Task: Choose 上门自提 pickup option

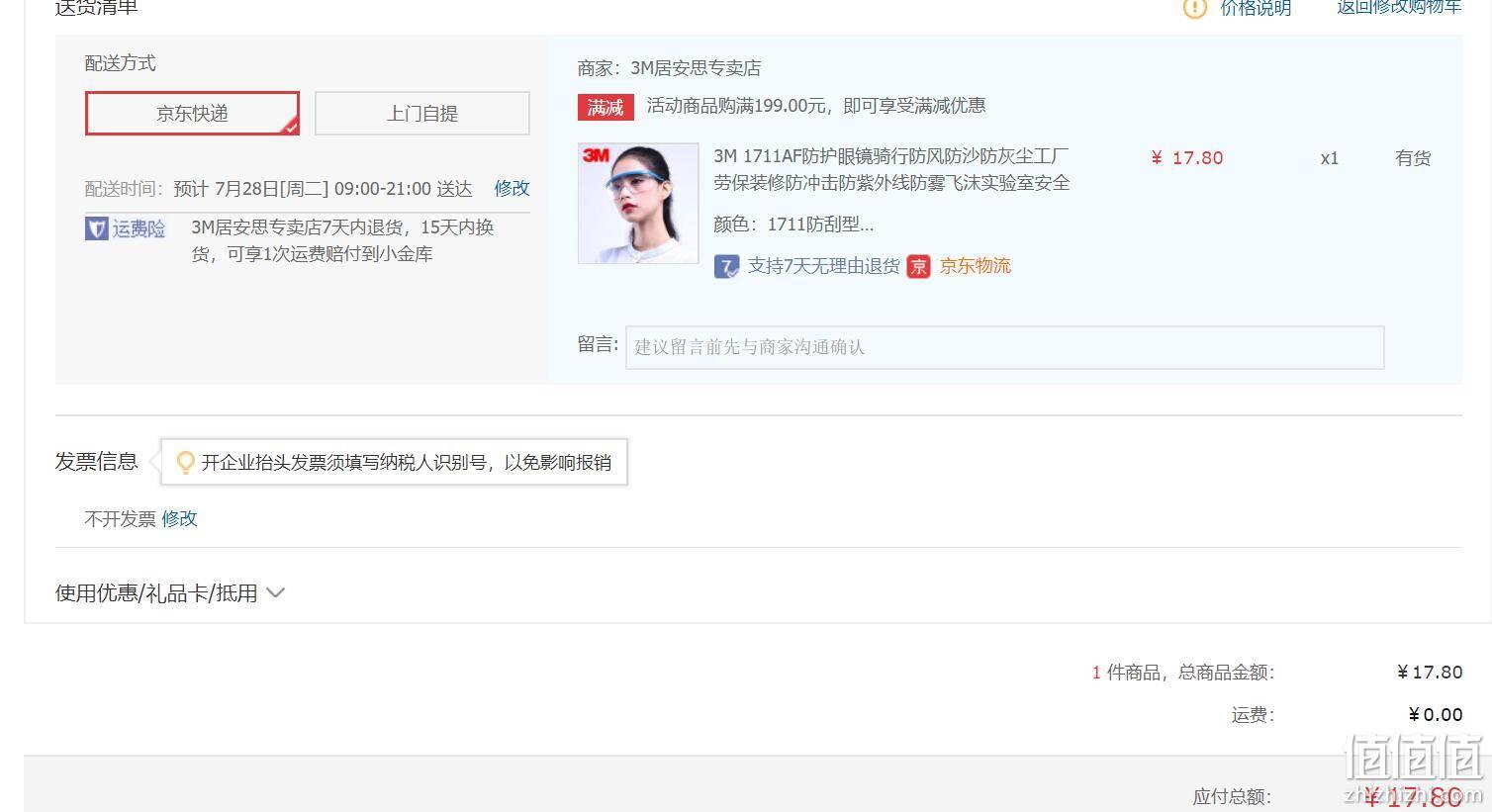Action: pos(422,113)
